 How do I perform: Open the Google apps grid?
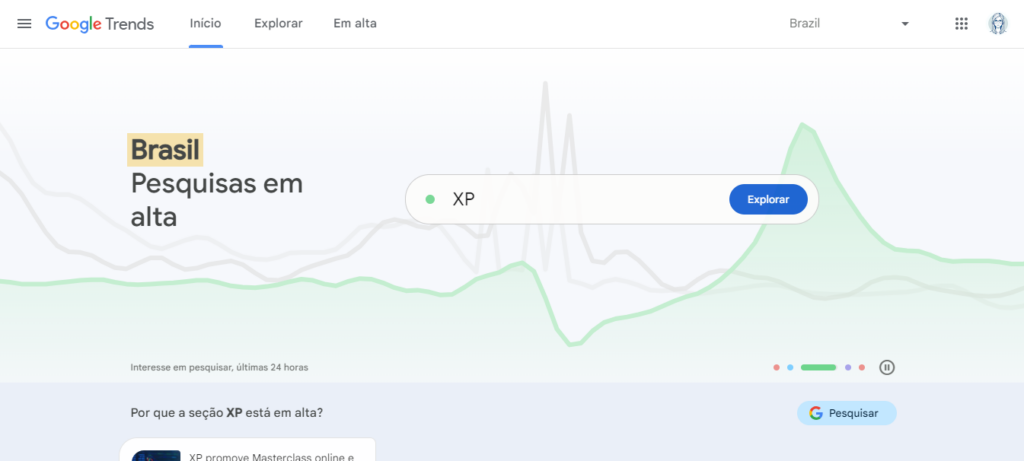point(961,24)
